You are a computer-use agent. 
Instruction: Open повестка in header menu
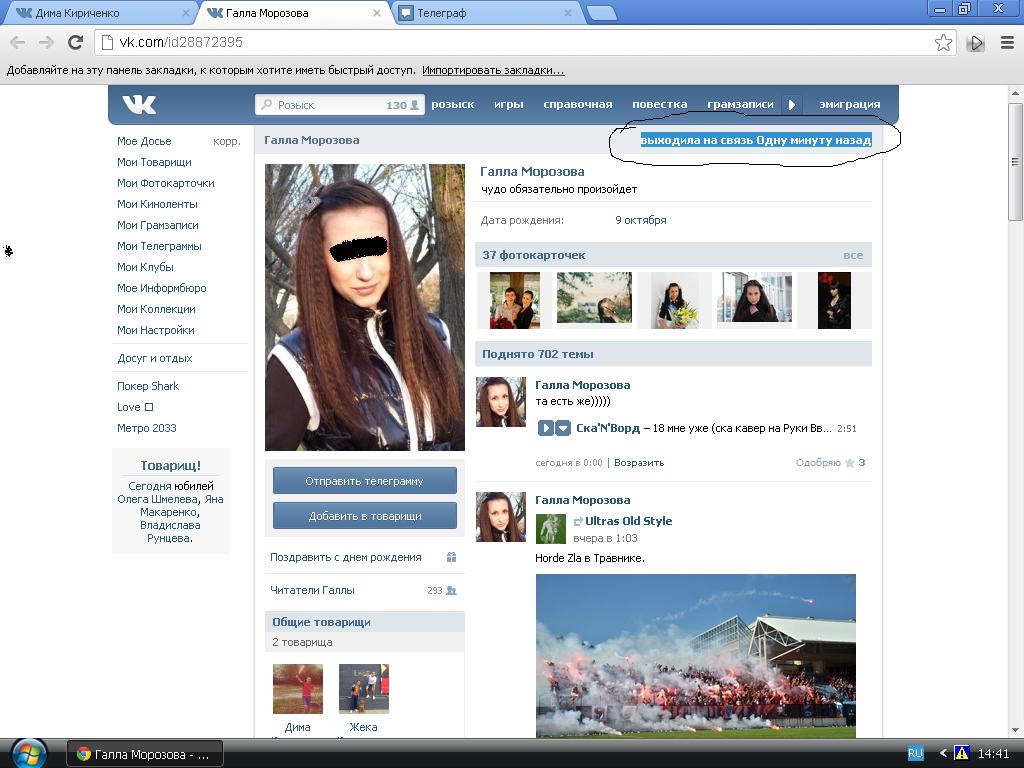point(660,104)
